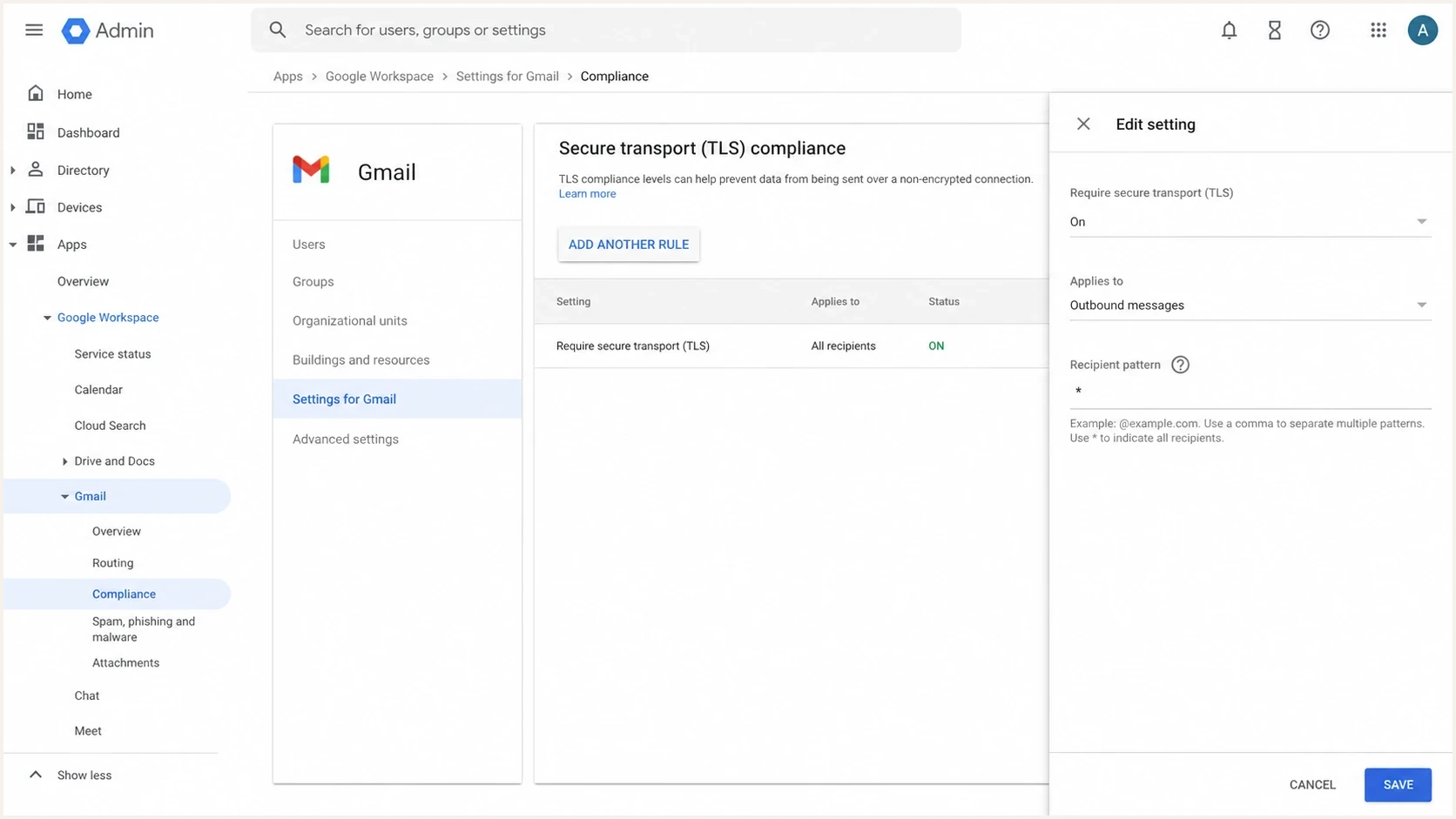Screen dimensions: 1456x819
Task: Click the Recipient pattern input field
Action: coord(1250,392)
